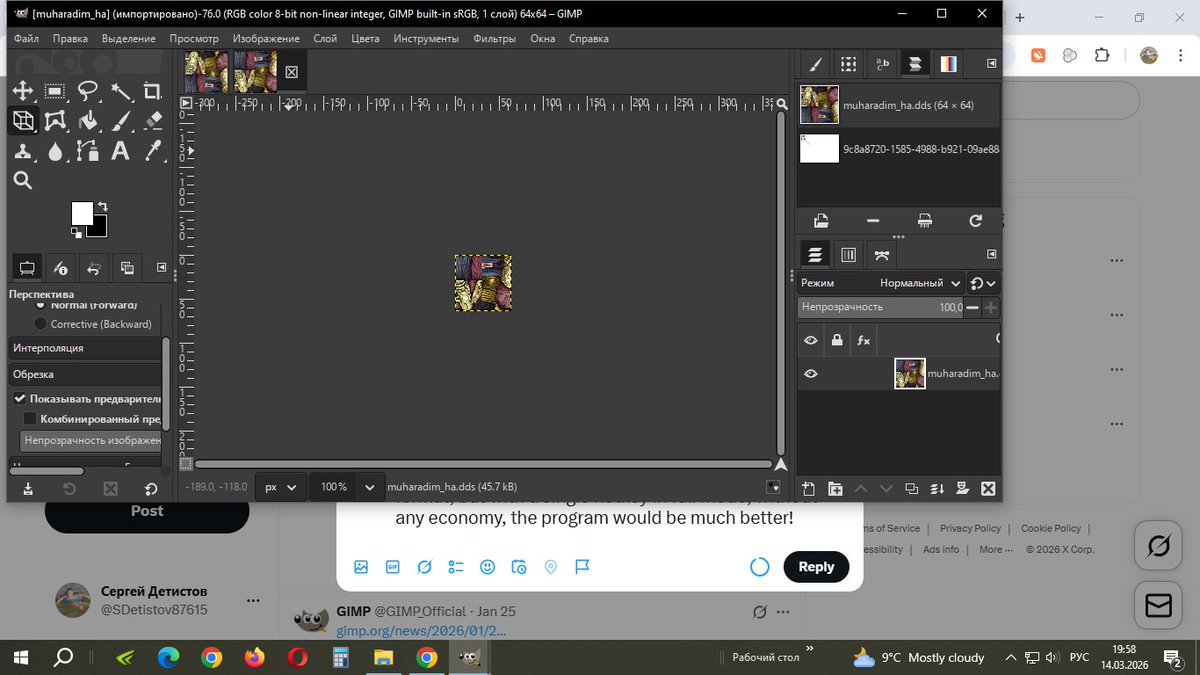Select the Fuzzy Select magic wand tool
1200x675 pixels.
click(x=121, y=92)
